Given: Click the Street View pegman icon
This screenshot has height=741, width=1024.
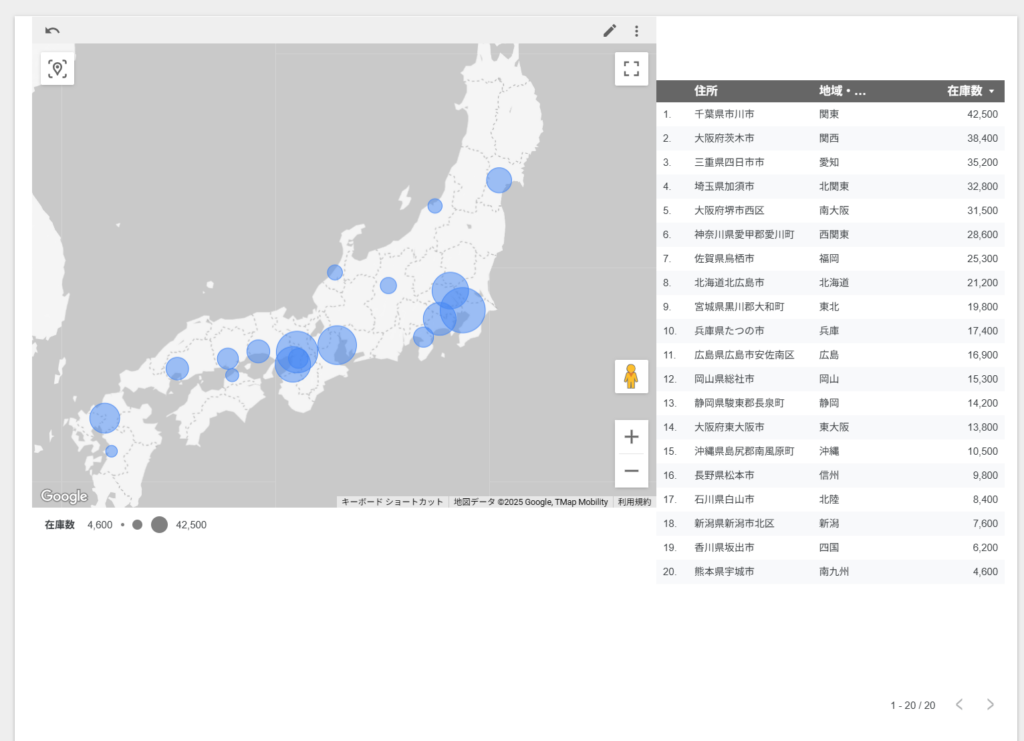Looking at the screenshot, I should pos(631,377).
